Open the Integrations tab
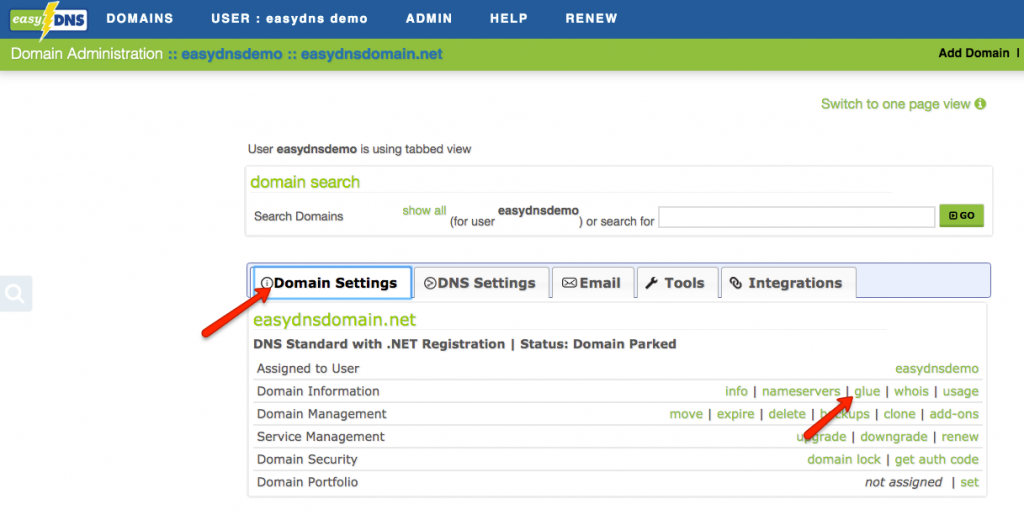The image size is (1024, 515). (787, 283)
